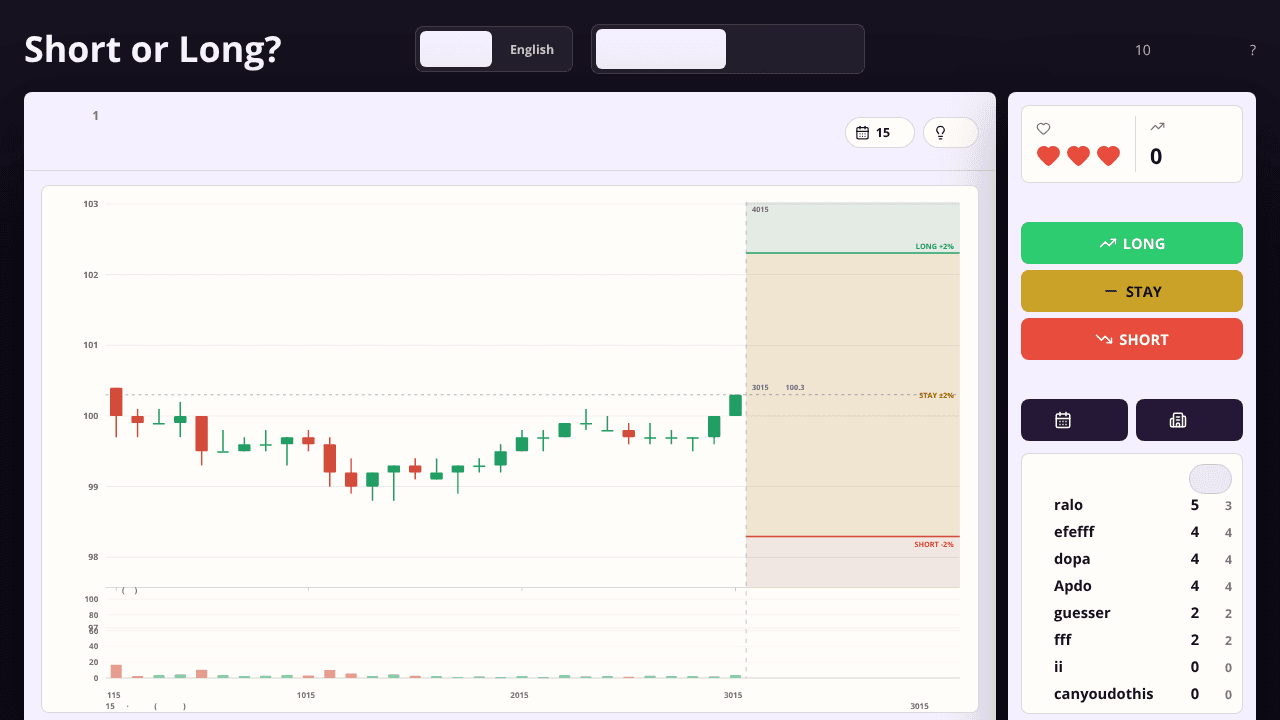
Task: Click the SHORT -2% chart label
Action: click(x=934, y=544)
